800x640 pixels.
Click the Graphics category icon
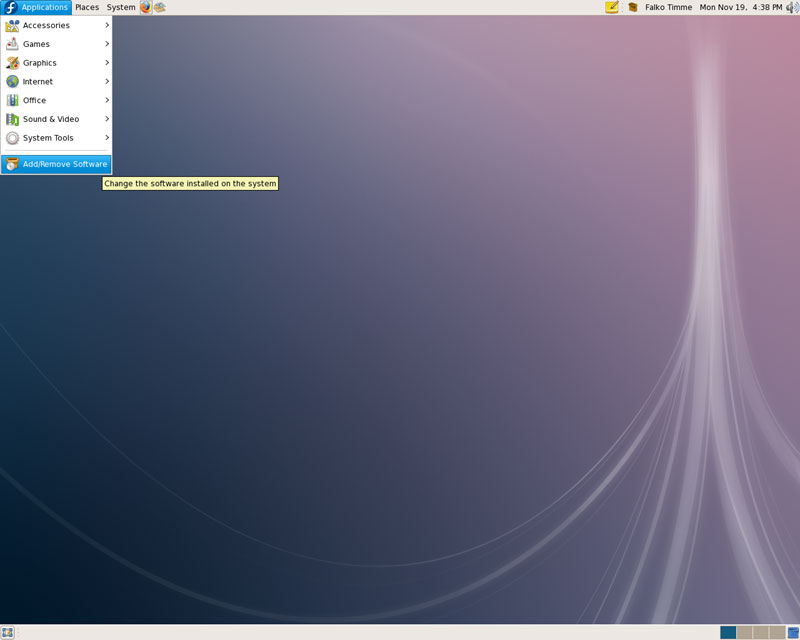12,63
